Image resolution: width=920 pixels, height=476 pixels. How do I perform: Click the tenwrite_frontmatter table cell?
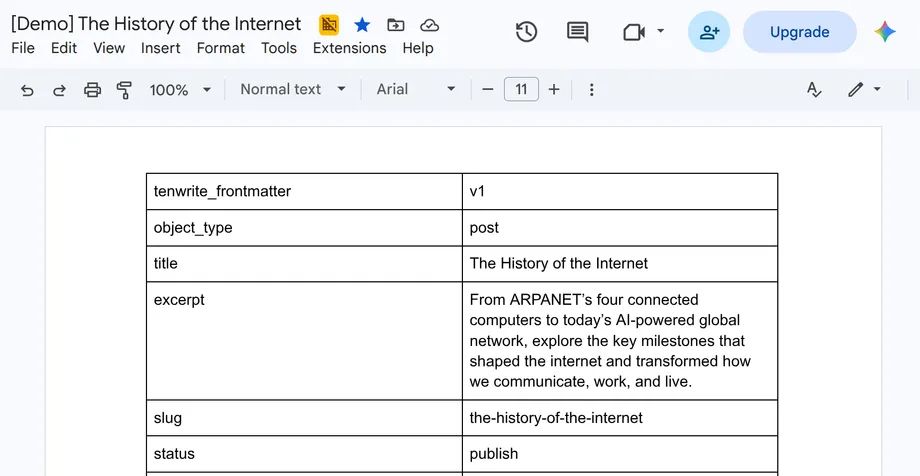(305, 191)
